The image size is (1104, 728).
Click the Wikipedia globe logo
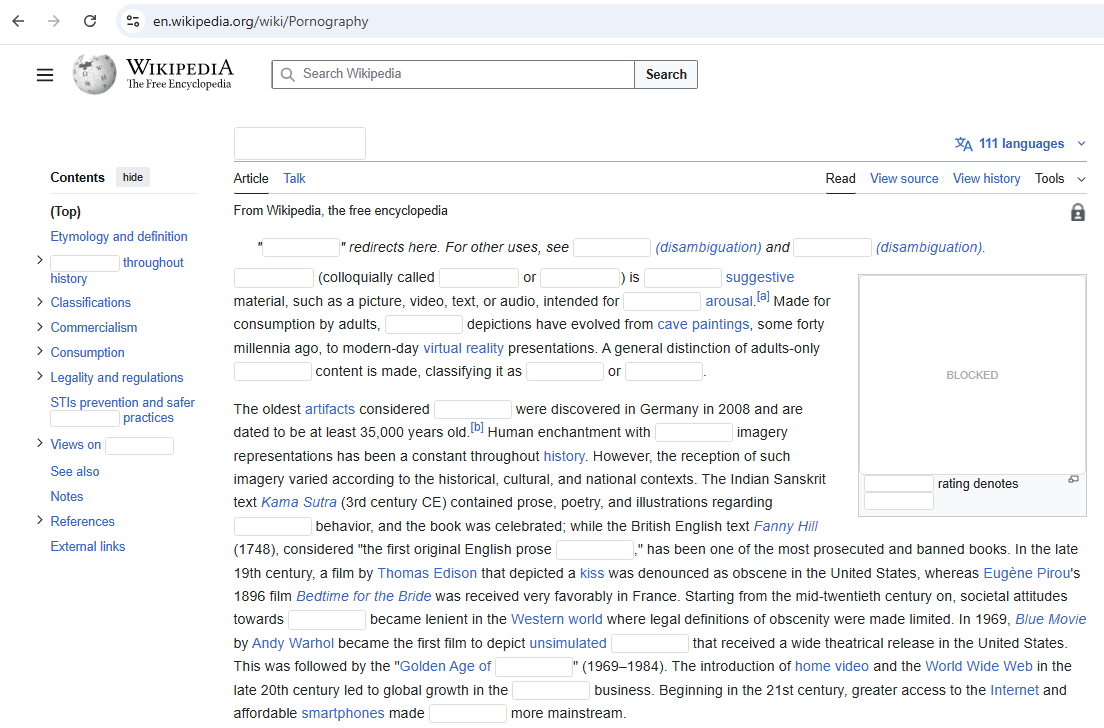click(94, 75)
